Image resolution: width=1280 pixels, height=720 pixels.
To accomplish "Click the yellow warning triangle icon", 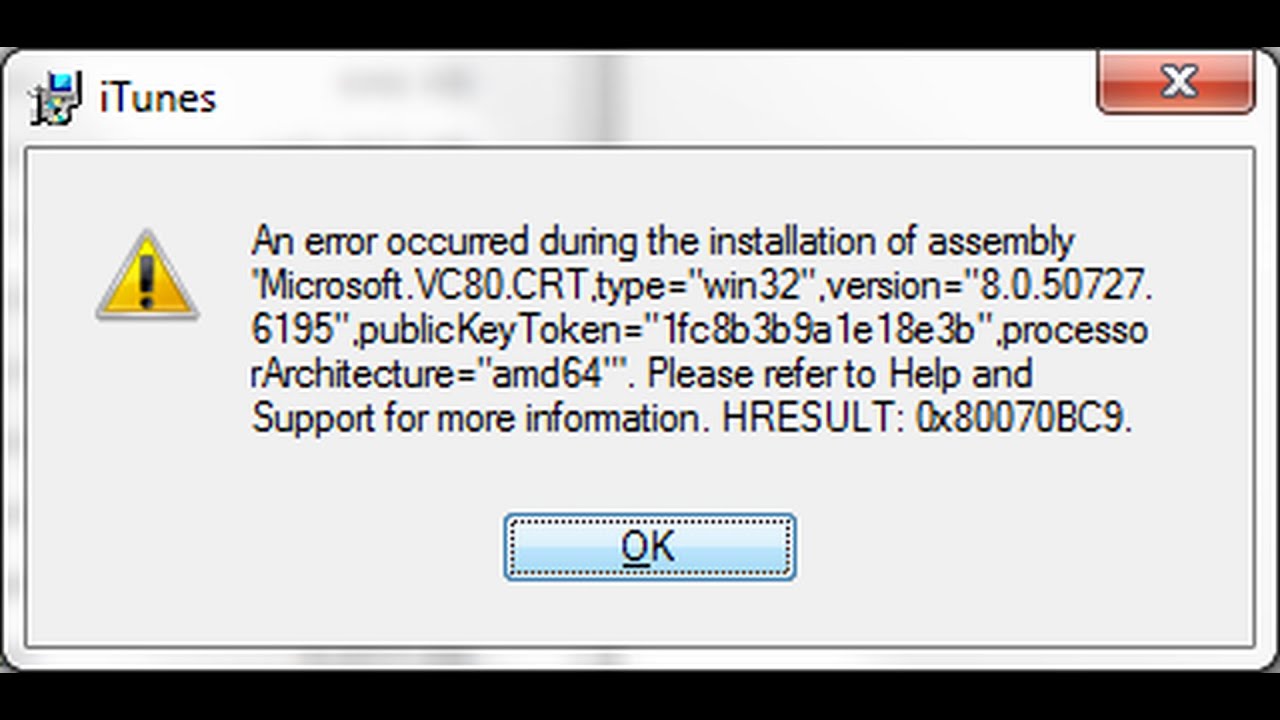I will point(147,276).
